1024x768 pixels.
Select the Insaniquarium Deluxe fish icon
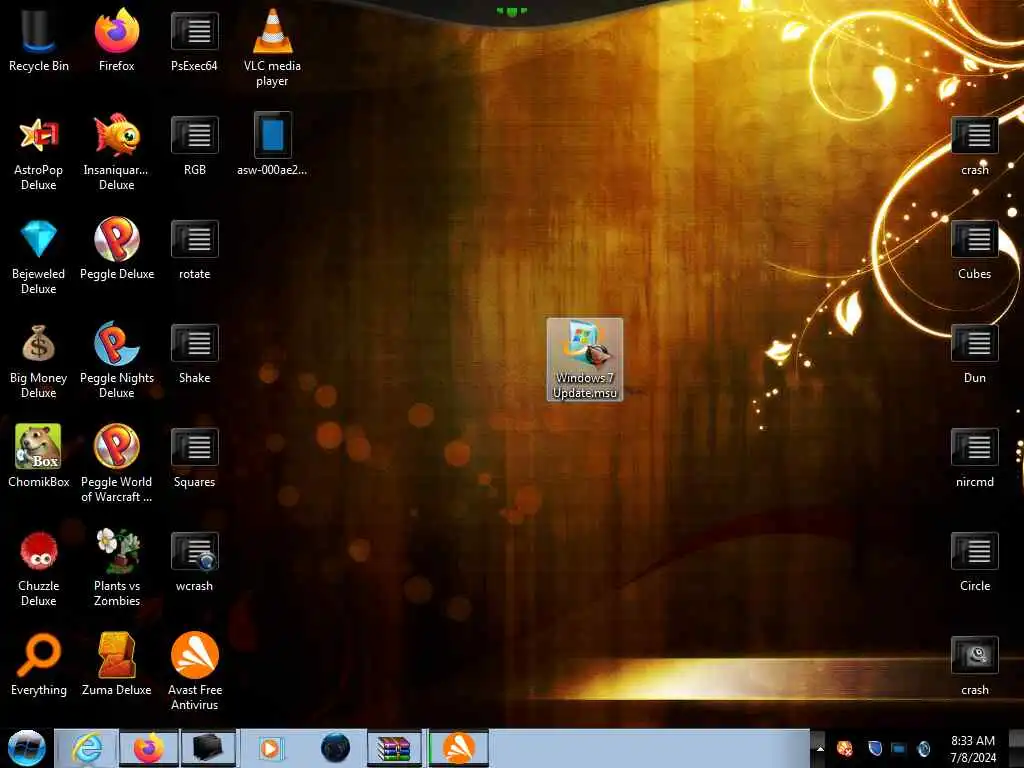[116, 152]
